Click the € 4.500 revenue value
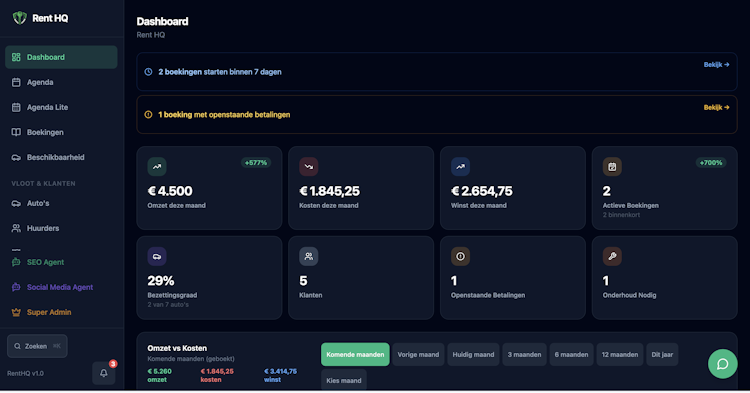750x393 pixels. tap(170, 191)
